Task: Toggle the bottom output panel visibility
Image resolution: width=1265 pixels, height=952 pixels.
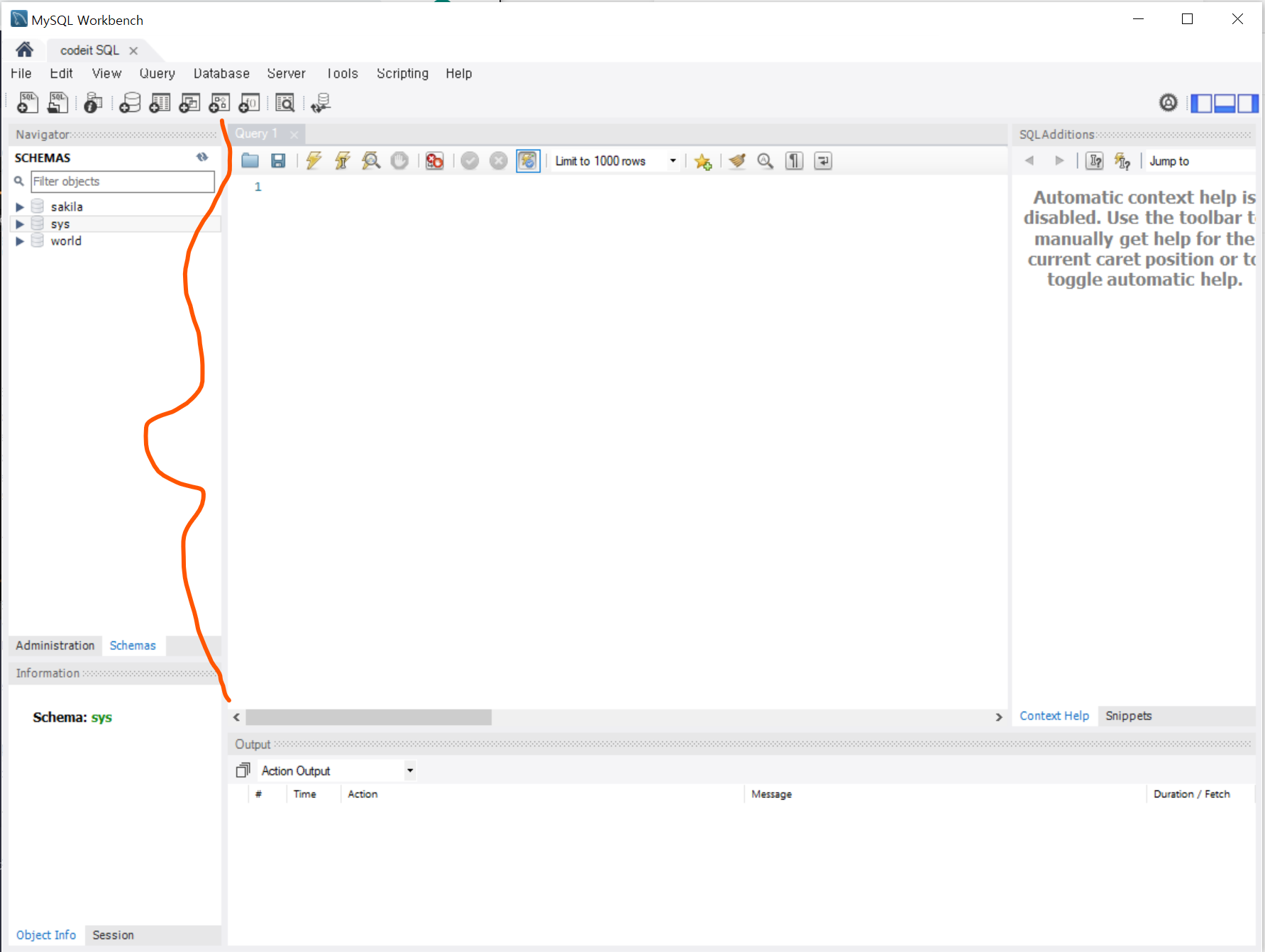Action: pos(1225,104)
